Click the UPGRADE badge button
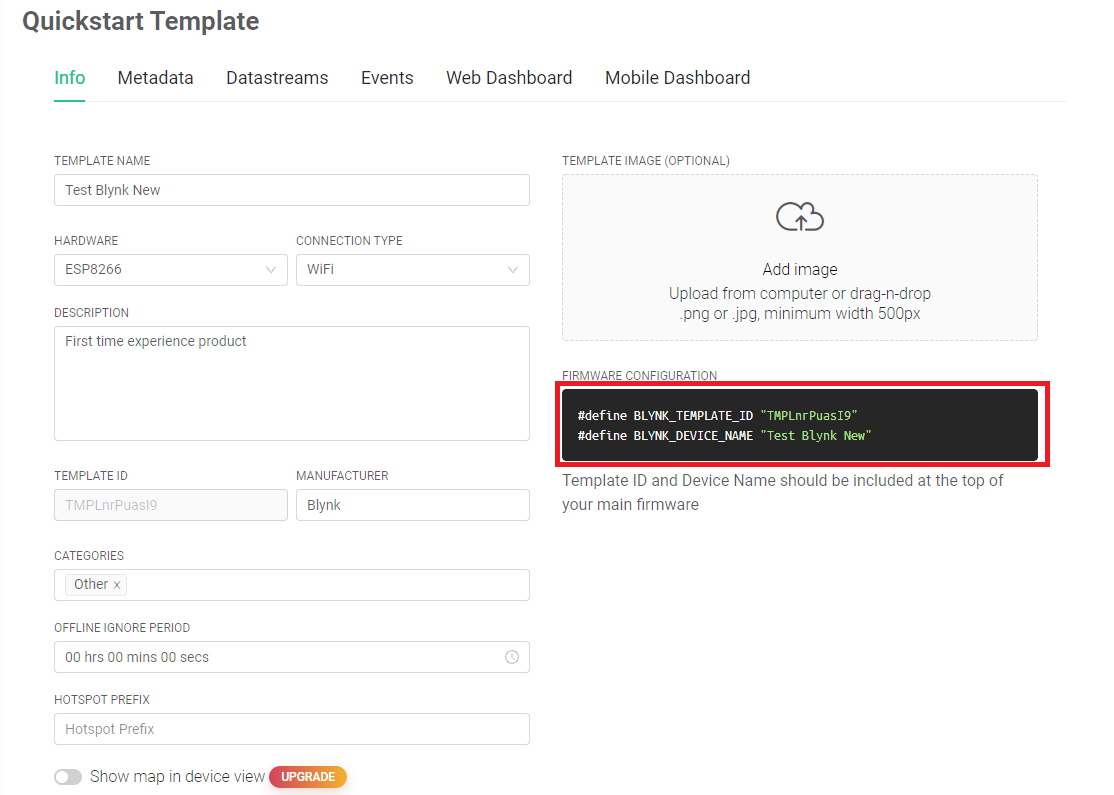The width and height of the screenshot is (1114, 795). [308, 777]
